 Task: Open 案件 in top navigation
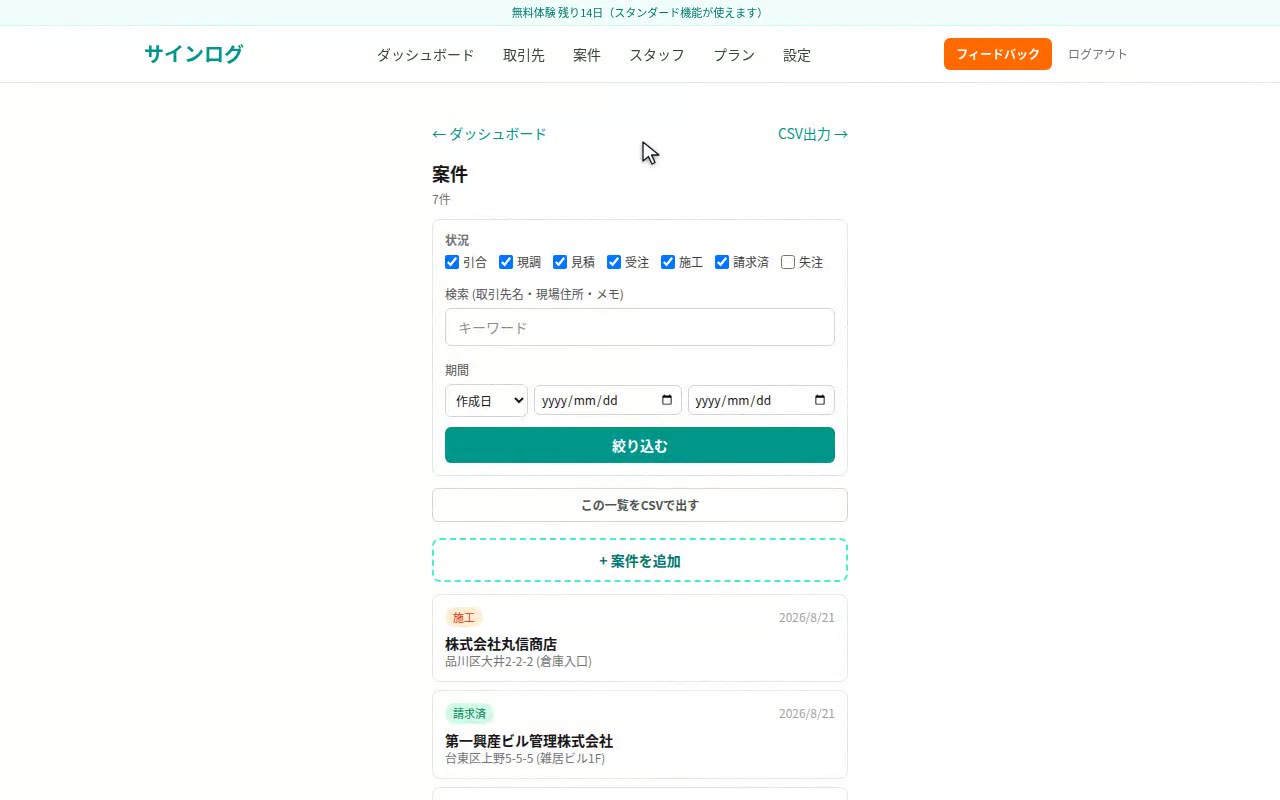pyautogui.click(x=587, y=55)
